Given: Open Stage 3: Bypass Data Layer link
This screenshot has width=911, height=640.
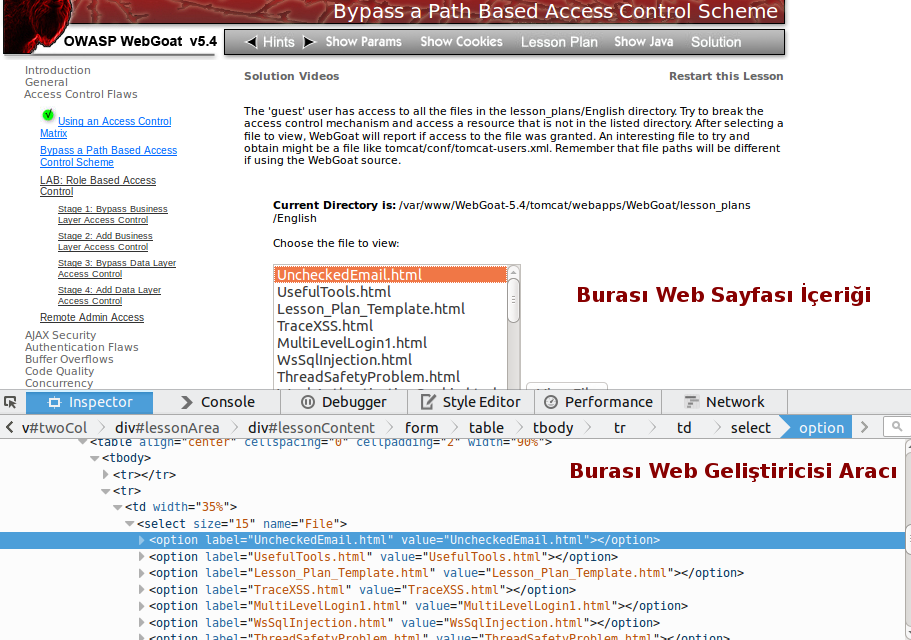Looking at the screenshot, I should click(x=117, y=268).
